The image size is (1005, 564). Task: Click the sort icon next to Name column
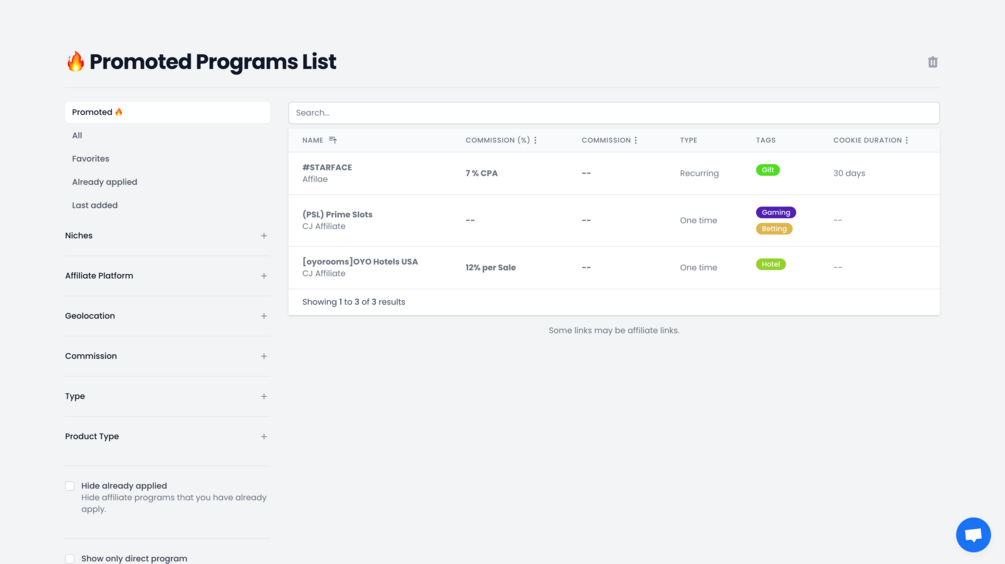333,140
